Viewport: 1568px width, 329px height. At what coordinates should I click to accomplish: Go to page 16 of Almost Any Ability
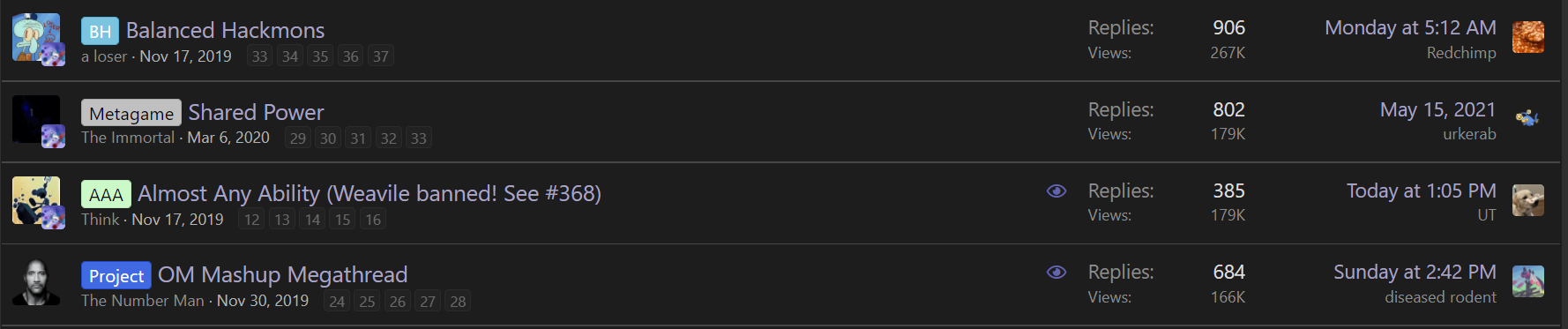tap(373, 220)
